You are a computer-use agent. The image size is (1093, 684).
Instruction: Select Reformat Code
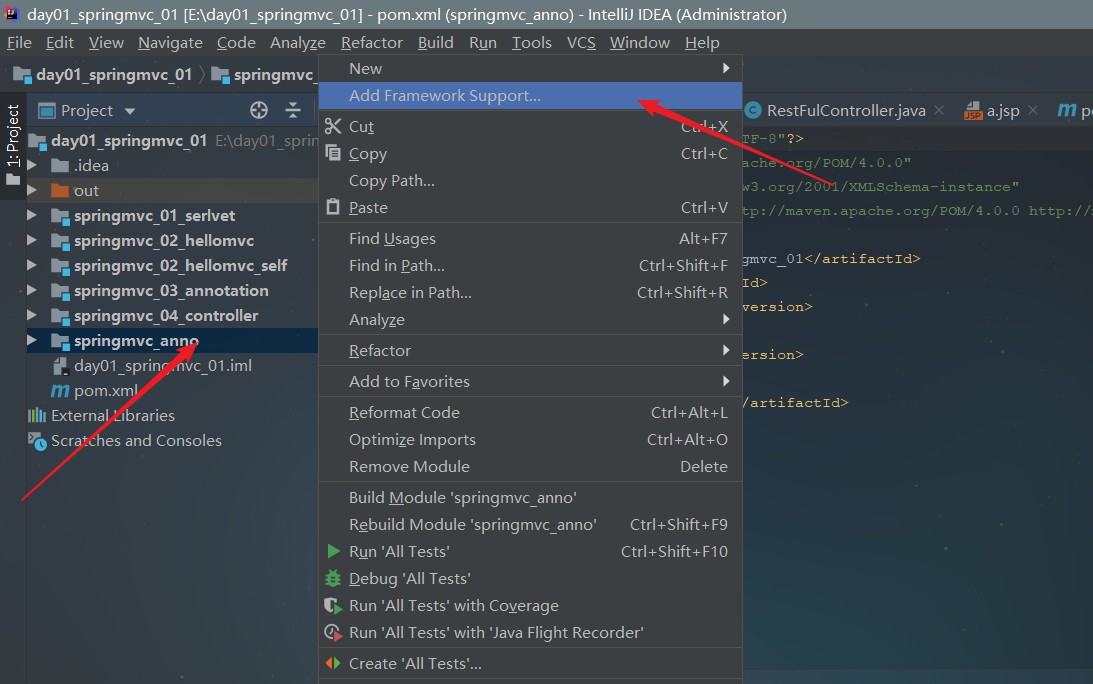(x=530, y=413)
